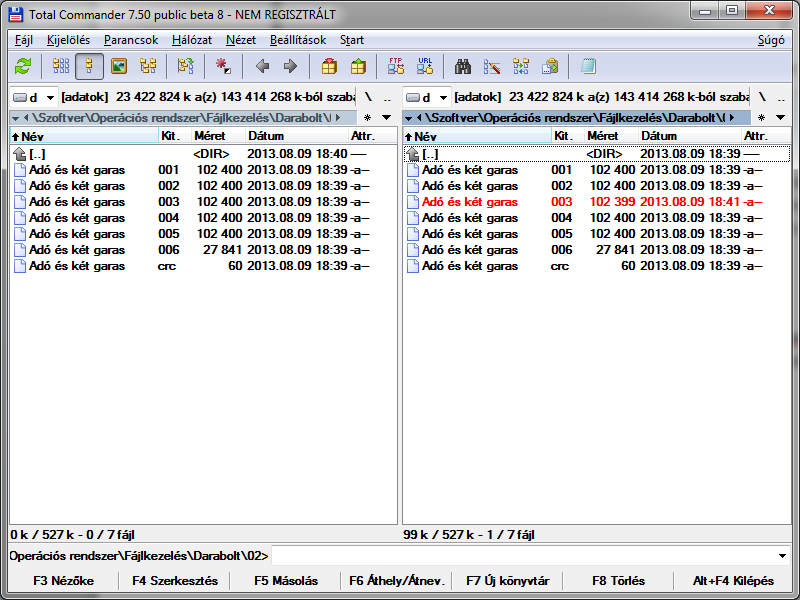The image size is (800, 600).
Task: Select the 005 file in the right panel
Action: point(596,234)
